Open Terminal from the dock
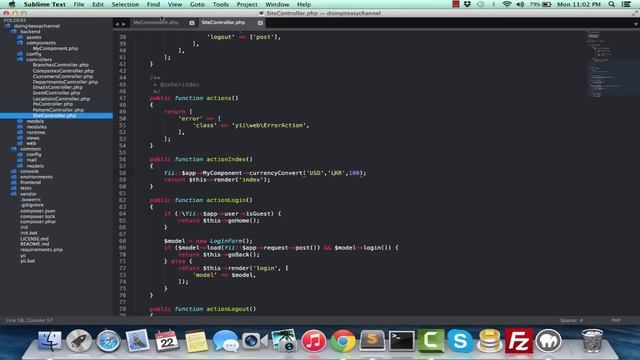This screenshot has width=640, height=360. (x=402, y=340)
